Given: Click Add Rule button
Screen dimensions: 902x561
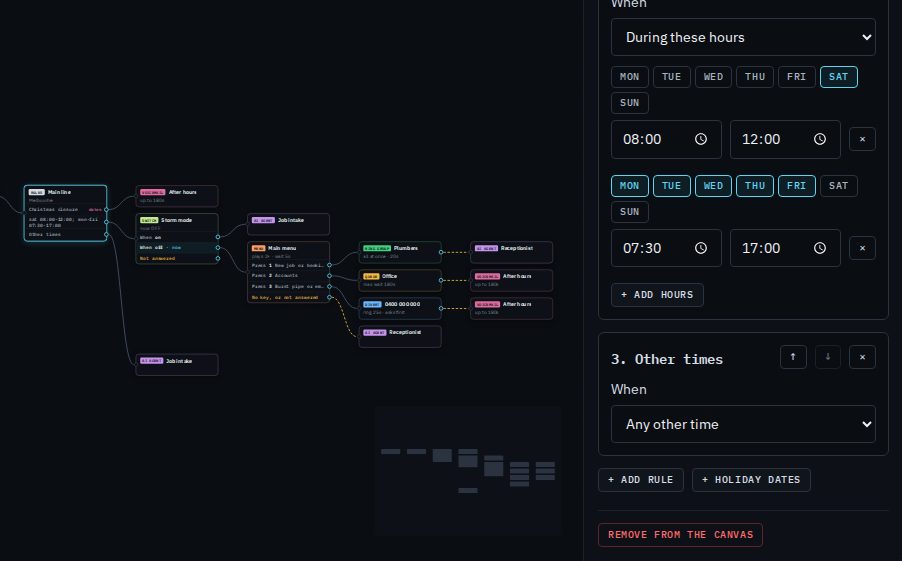Looking at the screenshot, I should click(640, 480).
